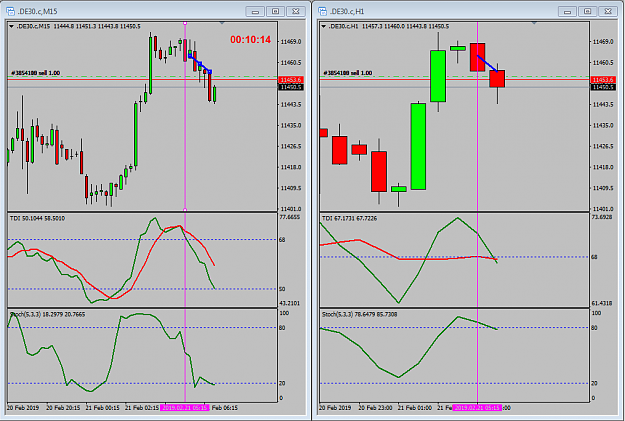Click the 20 Feb 23:00 time label on H1 axis
This screenshot has width=625, height=421.
pyautogui.click(x=375, y=408)
